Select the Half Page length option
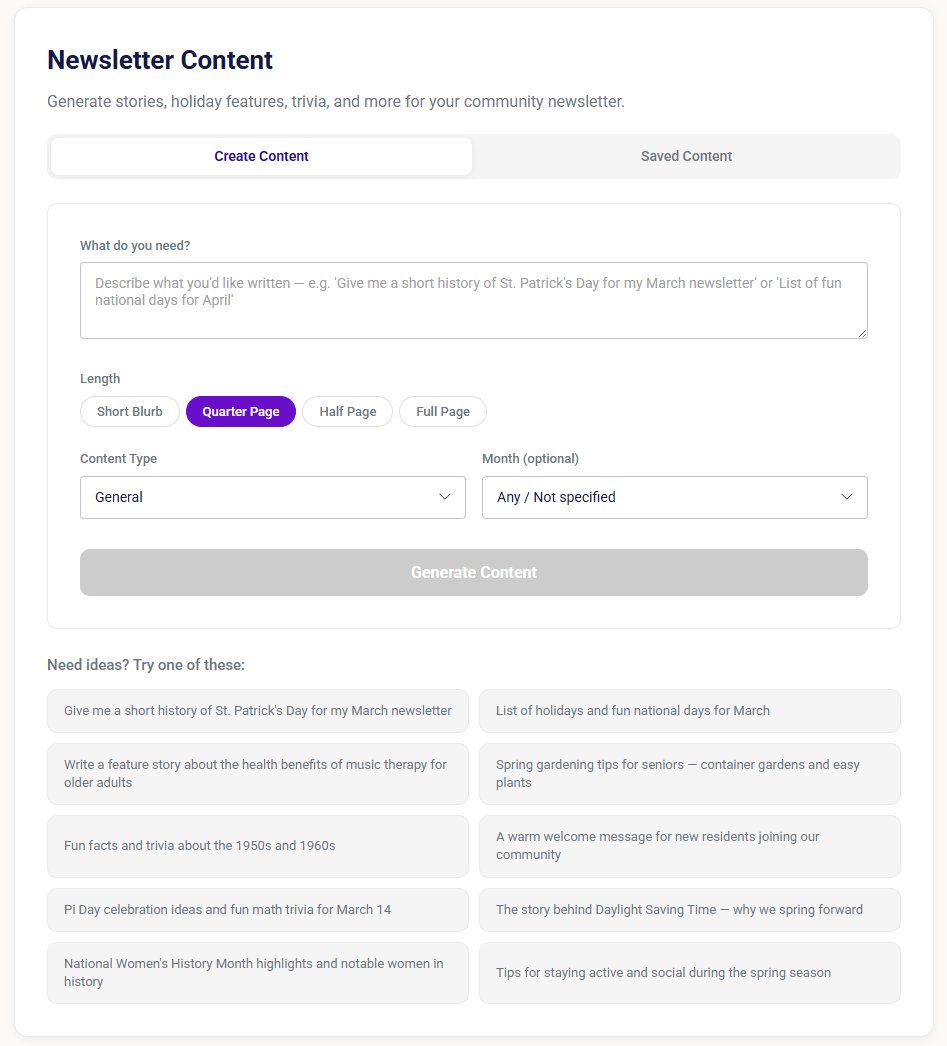This screenshot has width=947, height=1046. coord(347,411)
